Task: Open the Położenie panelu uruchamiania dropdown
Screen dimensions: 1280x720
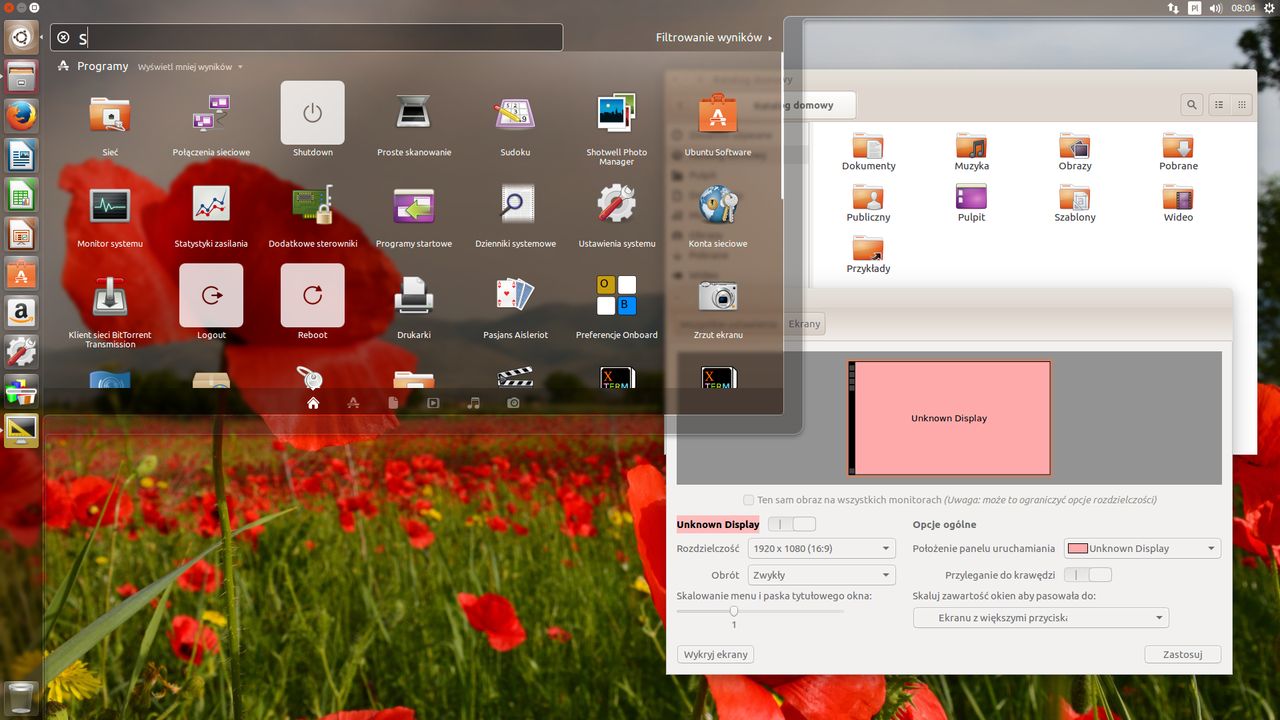Action: point(1142,548)
